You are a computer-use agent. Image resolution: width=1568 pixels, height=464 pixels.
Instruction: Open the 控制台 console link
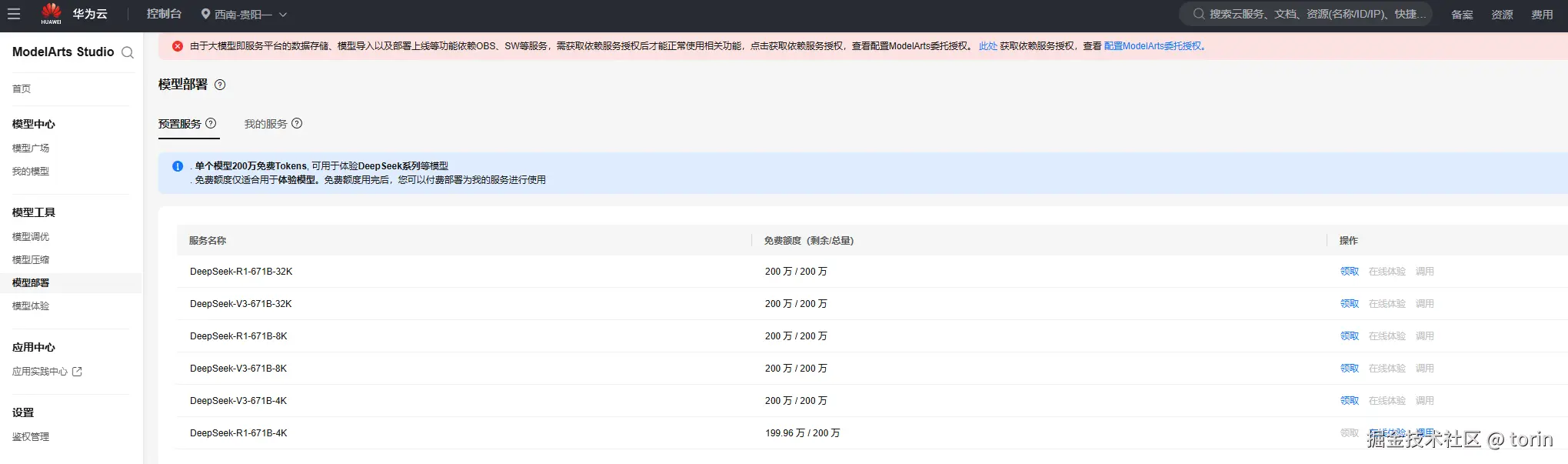[x=164, y=14]
